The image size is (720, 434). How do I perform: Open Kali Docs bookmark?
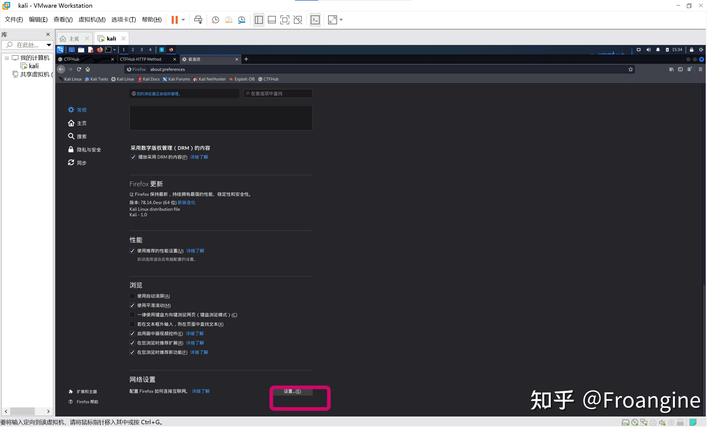click(x=149, y=79)
